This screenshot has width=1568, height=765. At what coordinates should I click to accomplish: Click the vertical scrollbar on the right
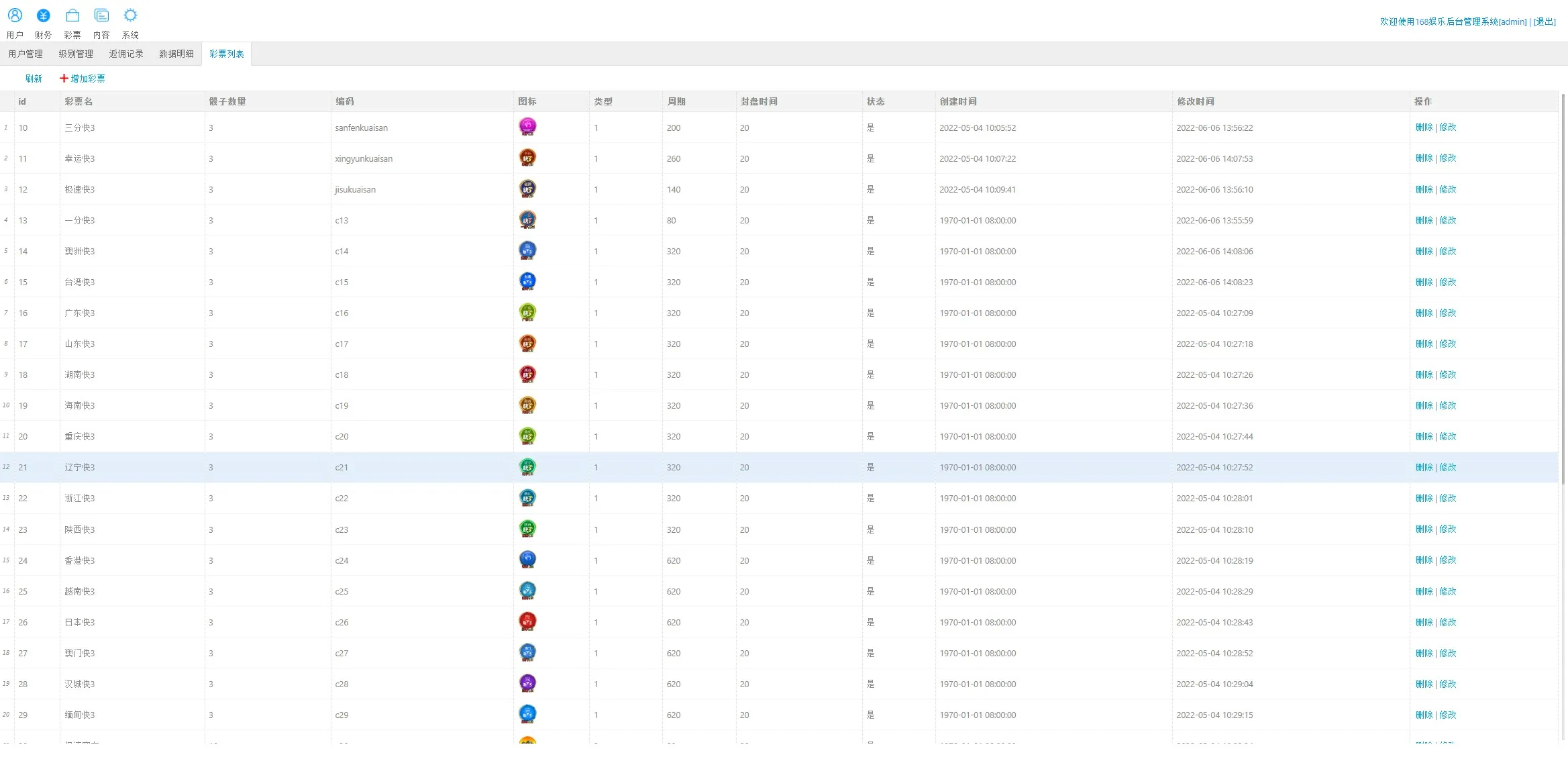pyautogui.click(x=1563, y=289)
